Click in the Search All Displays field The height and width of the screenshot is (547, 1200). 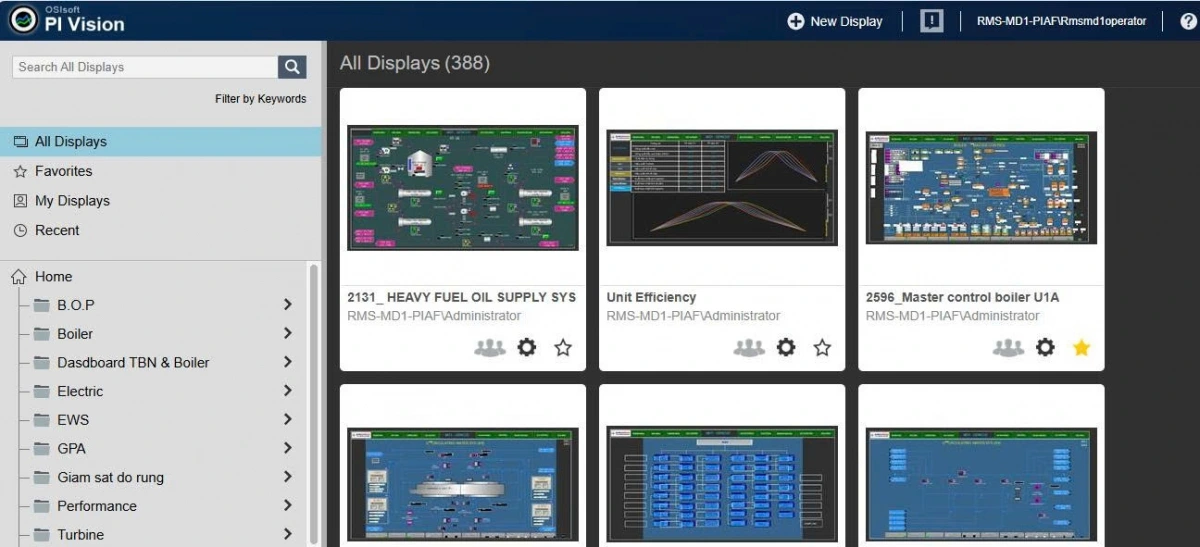[x=145, y=67]
